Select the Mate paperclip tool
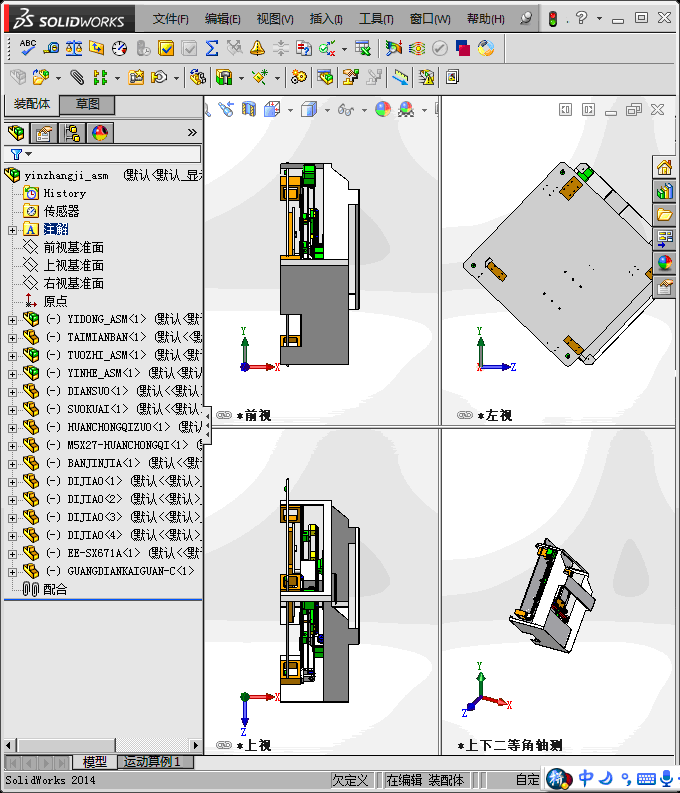Image resolution: width=680 pixels, height=793 pixels. [x=77, y=77]
